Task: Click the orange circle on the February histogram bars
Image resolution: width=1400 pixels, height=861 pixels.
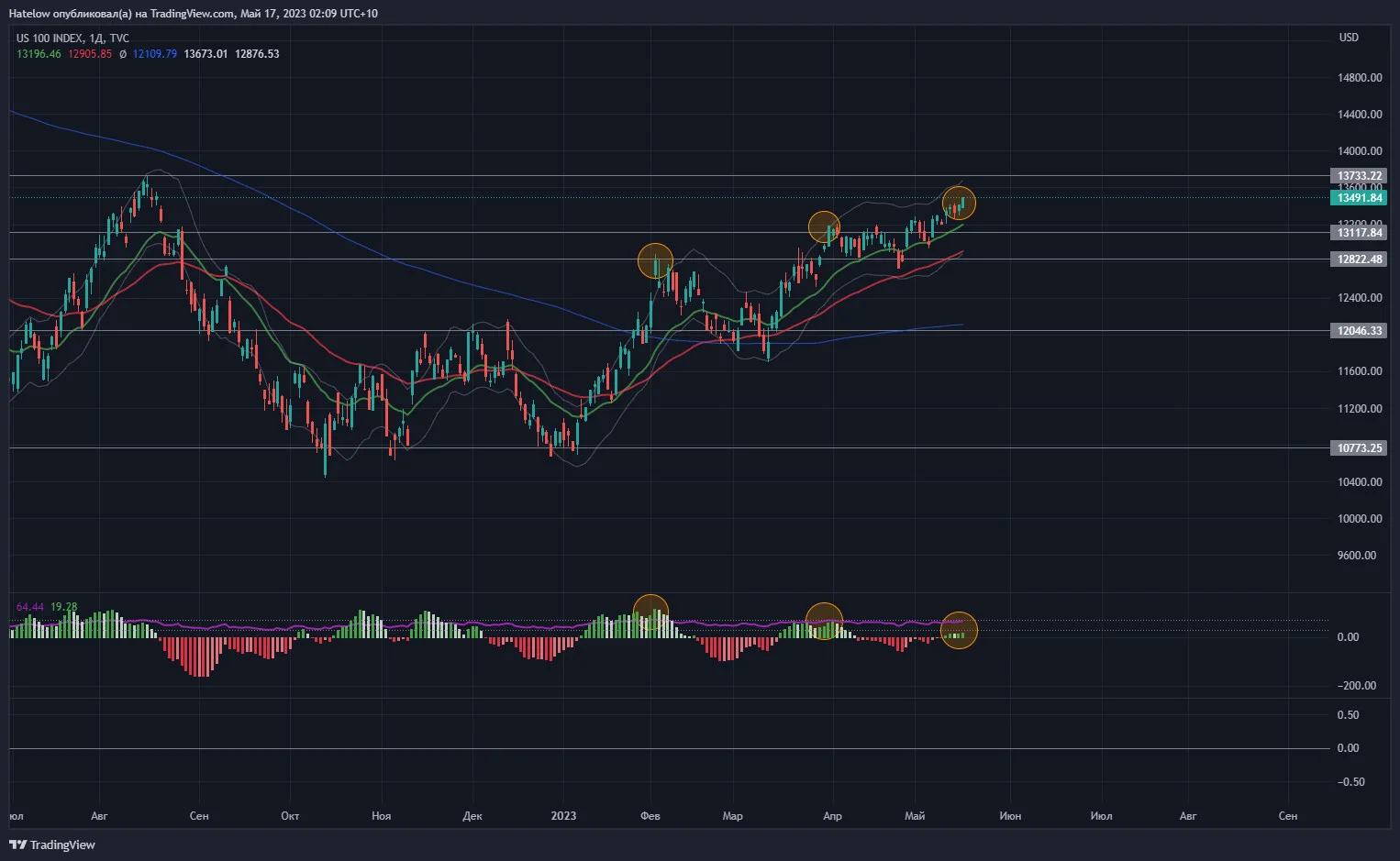Action: pos(650,613)
